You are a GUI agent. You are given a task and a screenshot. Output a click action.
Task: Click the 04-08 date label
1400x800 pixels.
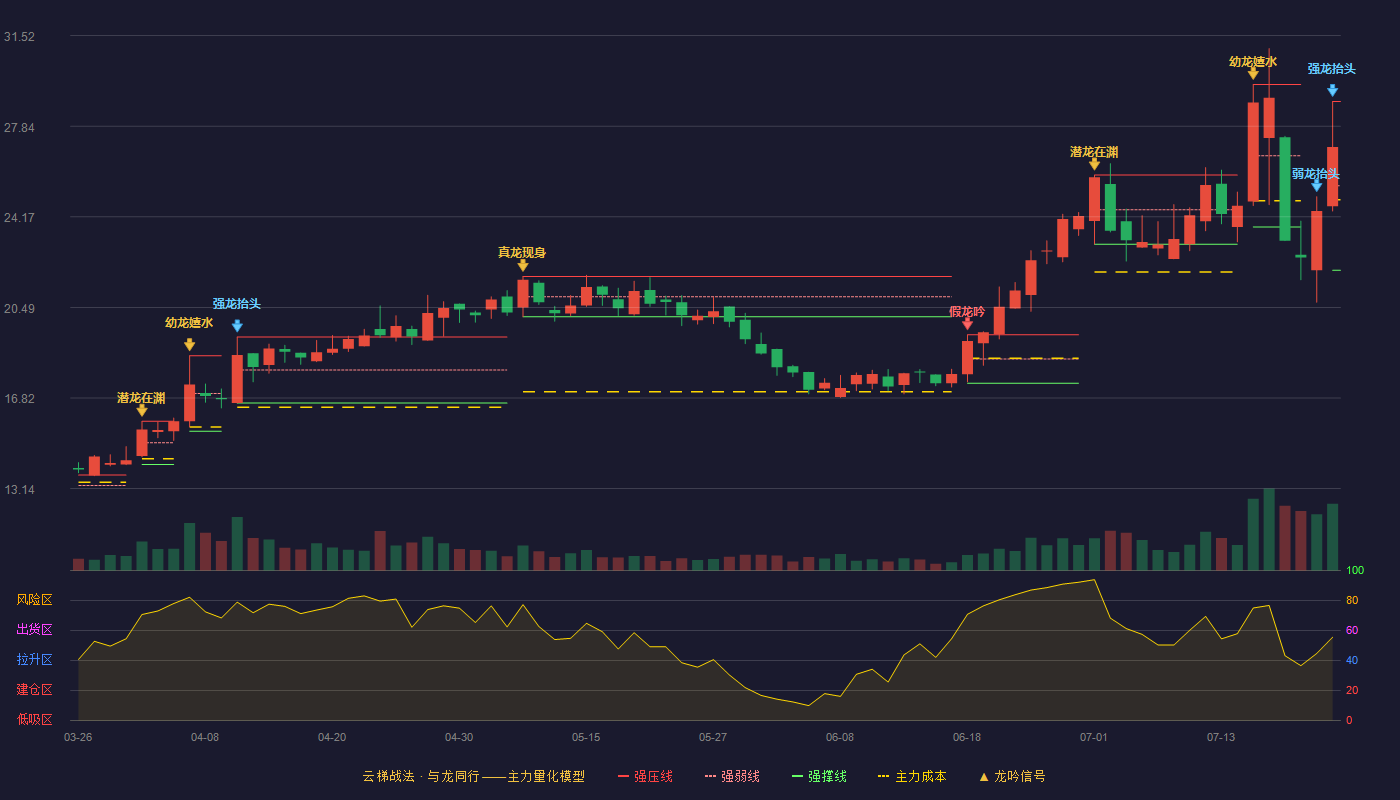pyautogui.click(x=205, y=737)
